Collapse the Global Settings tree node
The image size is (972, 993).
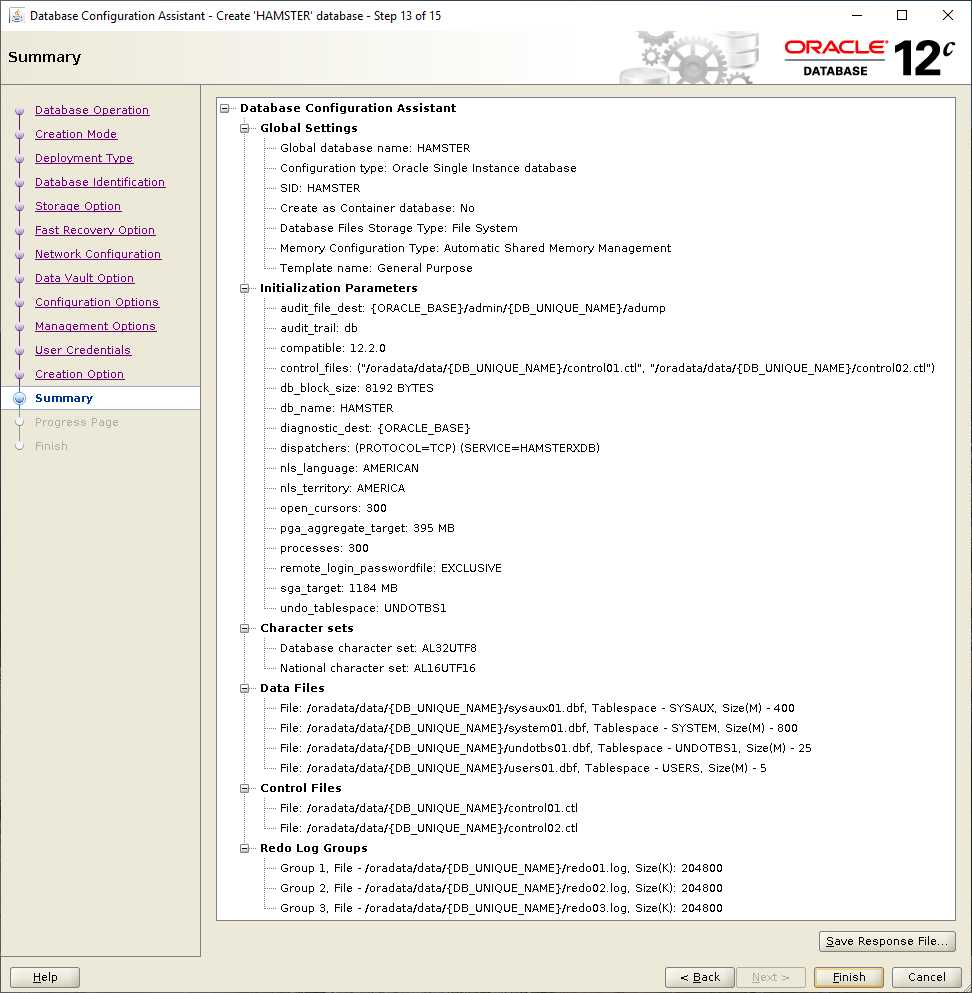[244, 129]
